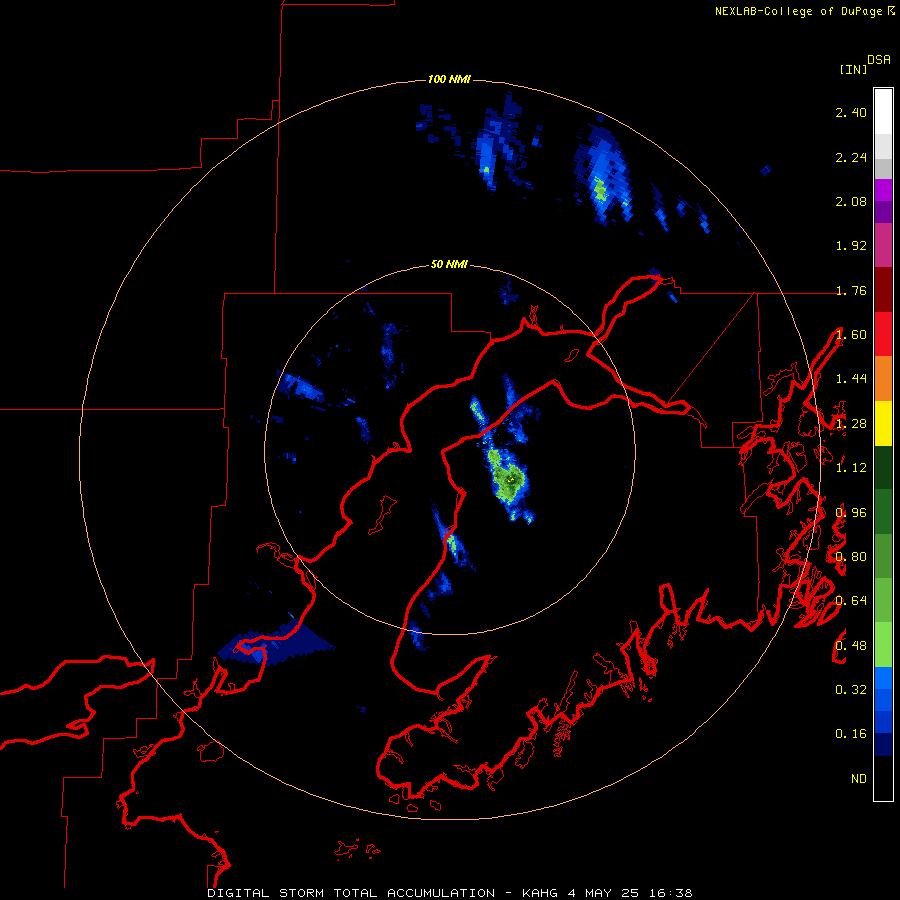Click the orange legend swatch
Viewport: 900px width, 900px height.
(x=883, y=379)
